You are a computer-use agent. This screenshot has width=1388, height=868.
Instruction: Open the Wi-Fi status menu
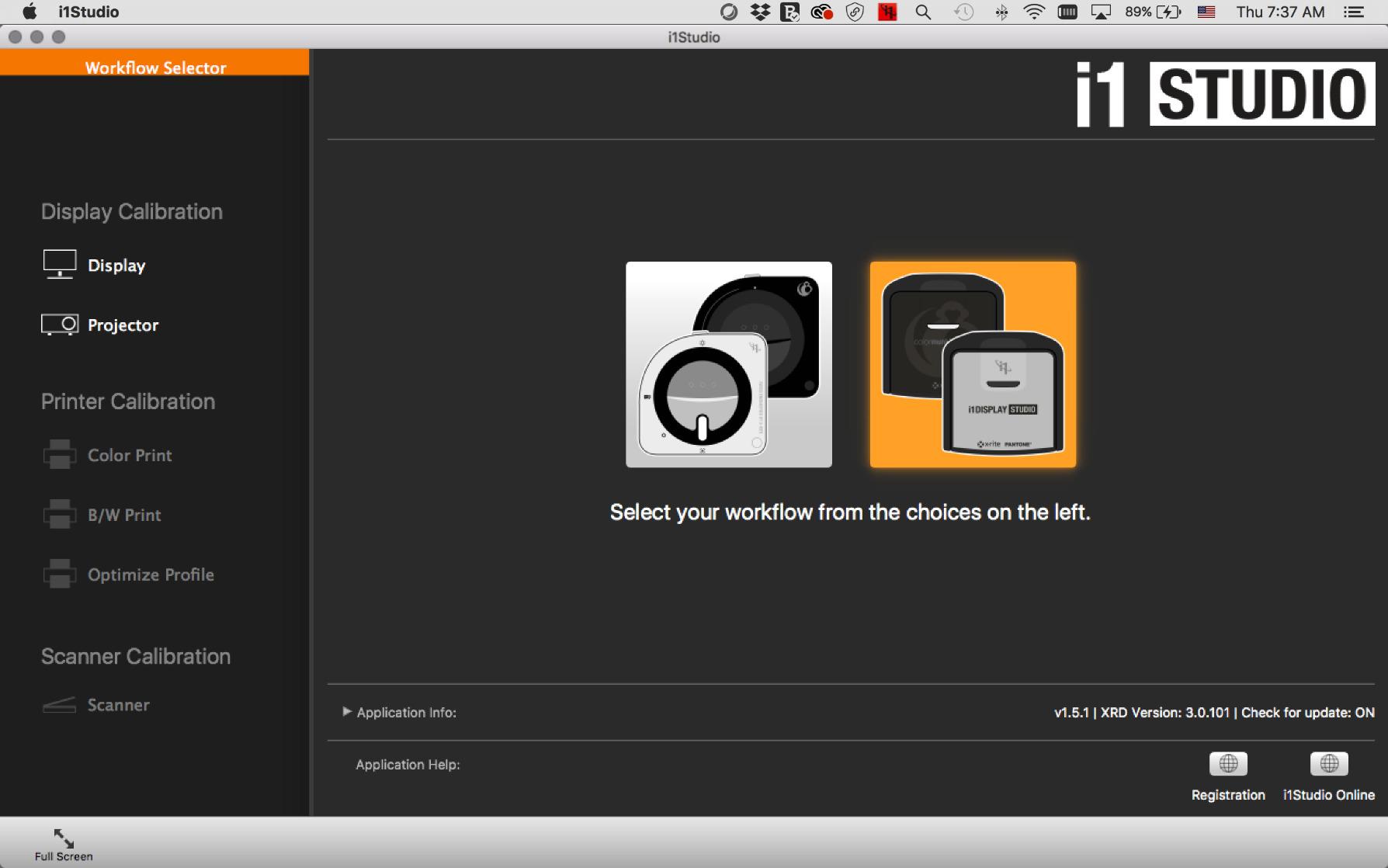[x=1034, y=12]
